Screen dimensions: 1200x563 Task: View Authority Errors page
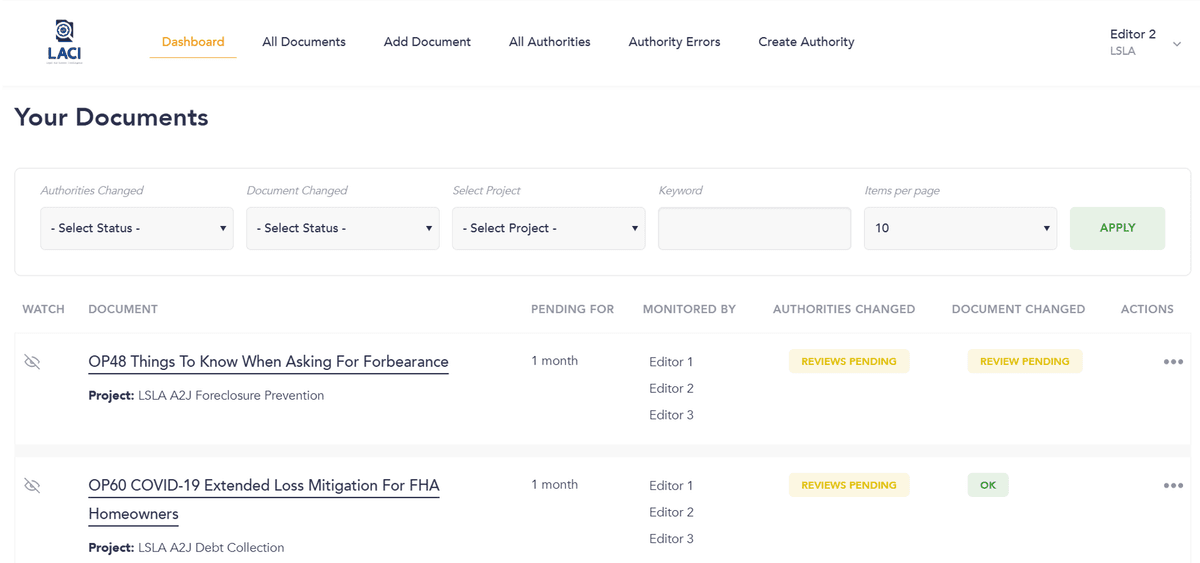(674, 42)
